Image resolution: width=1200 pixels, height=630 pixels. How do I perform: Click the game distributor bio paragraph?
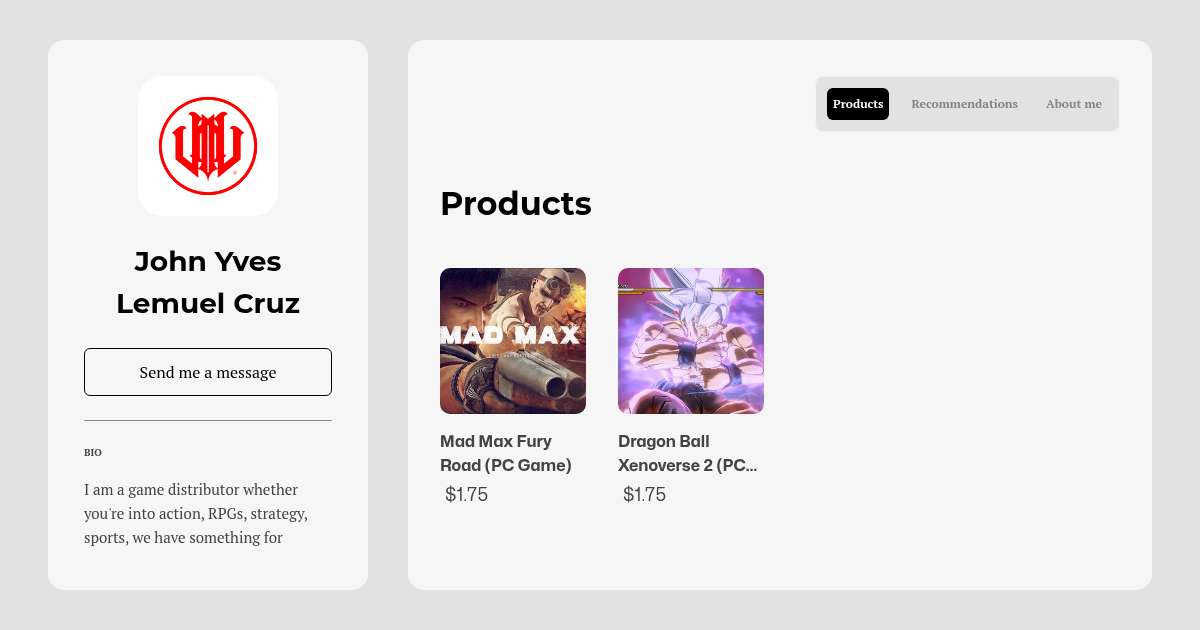pos(196,514)
